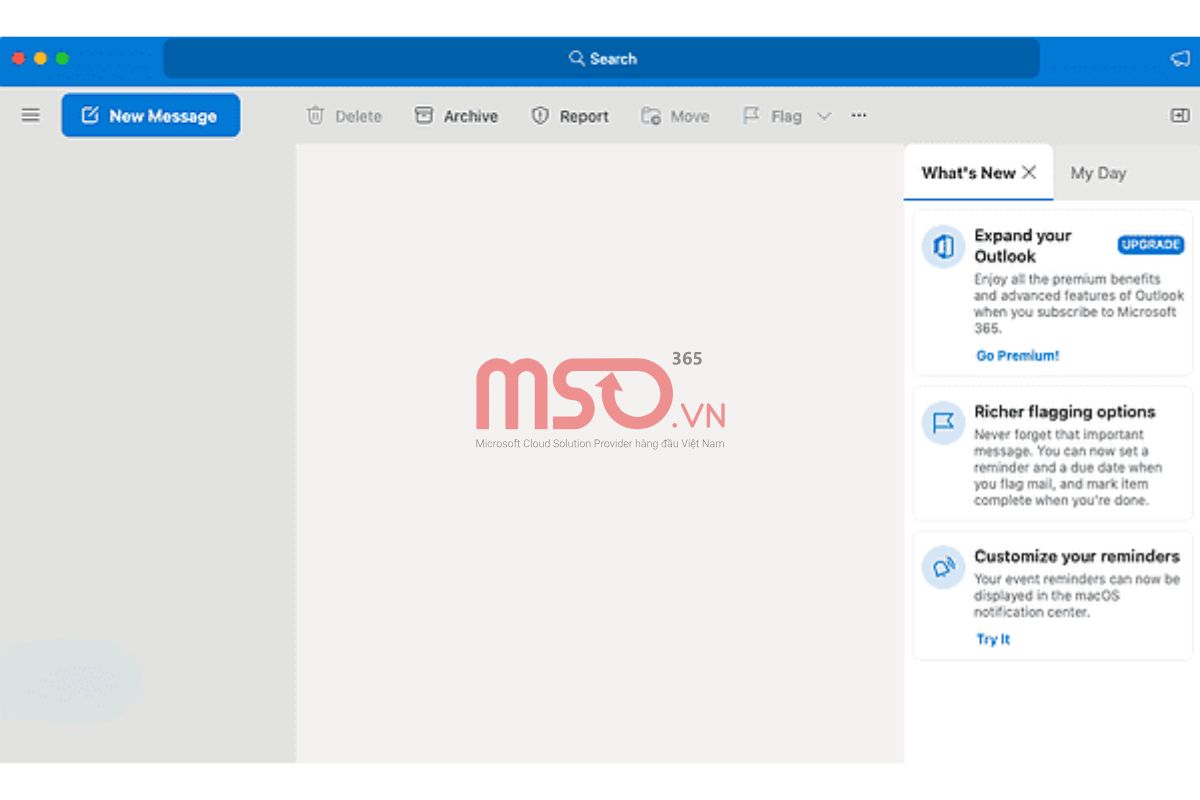
Task: Toggle the sidebar hamburger menu
Action: (31, 115)
